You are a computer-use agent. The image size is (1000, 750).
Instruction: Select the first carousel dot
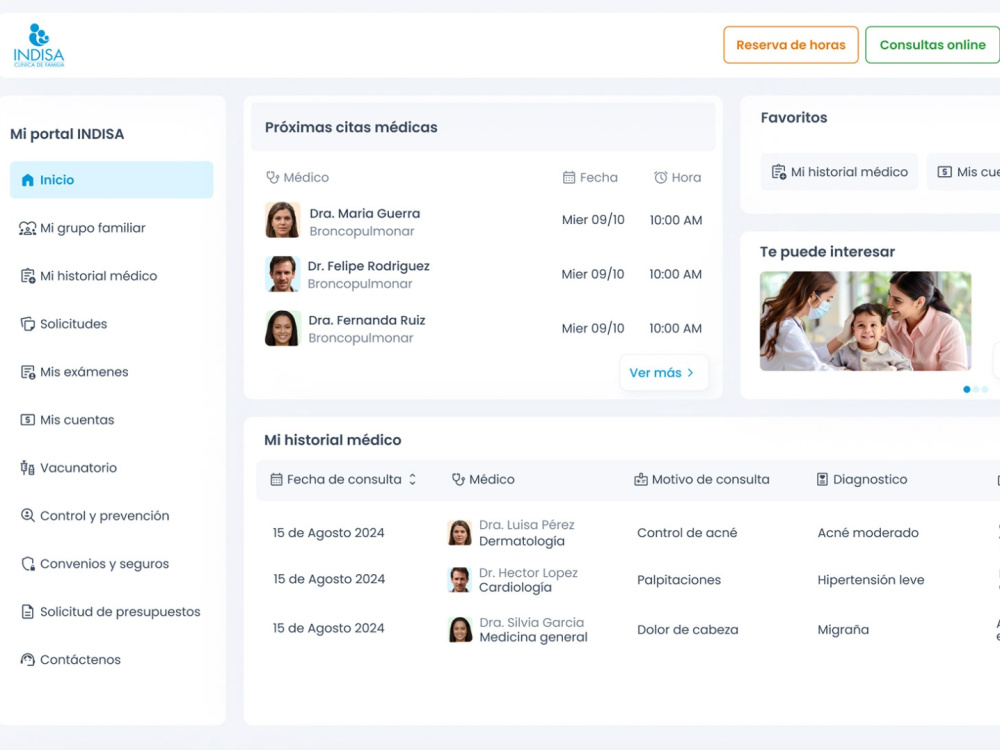click(967, 389)
